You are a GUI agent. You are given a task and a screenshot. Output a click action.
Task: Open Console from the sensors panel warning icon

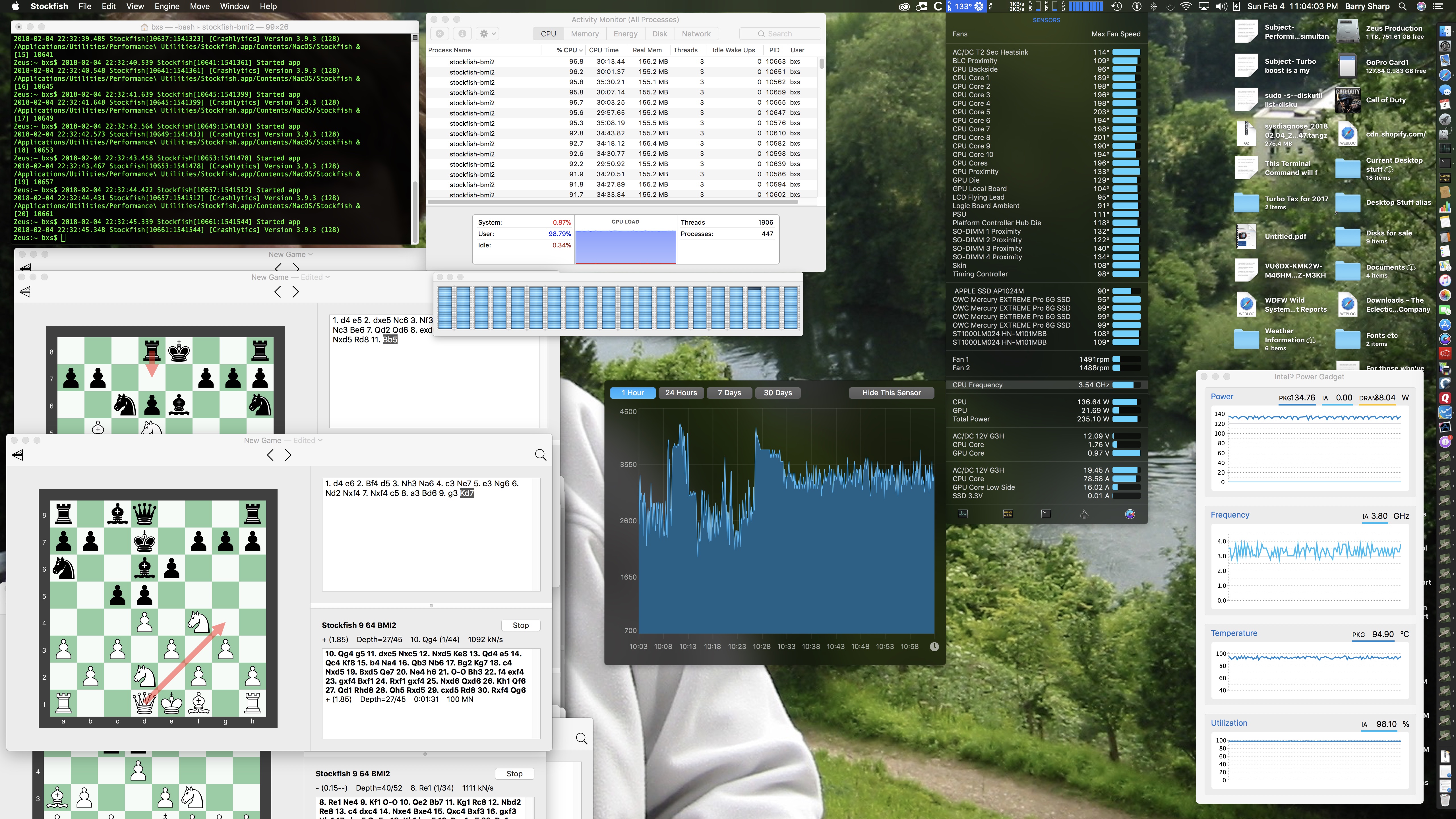pos(1008,514)
